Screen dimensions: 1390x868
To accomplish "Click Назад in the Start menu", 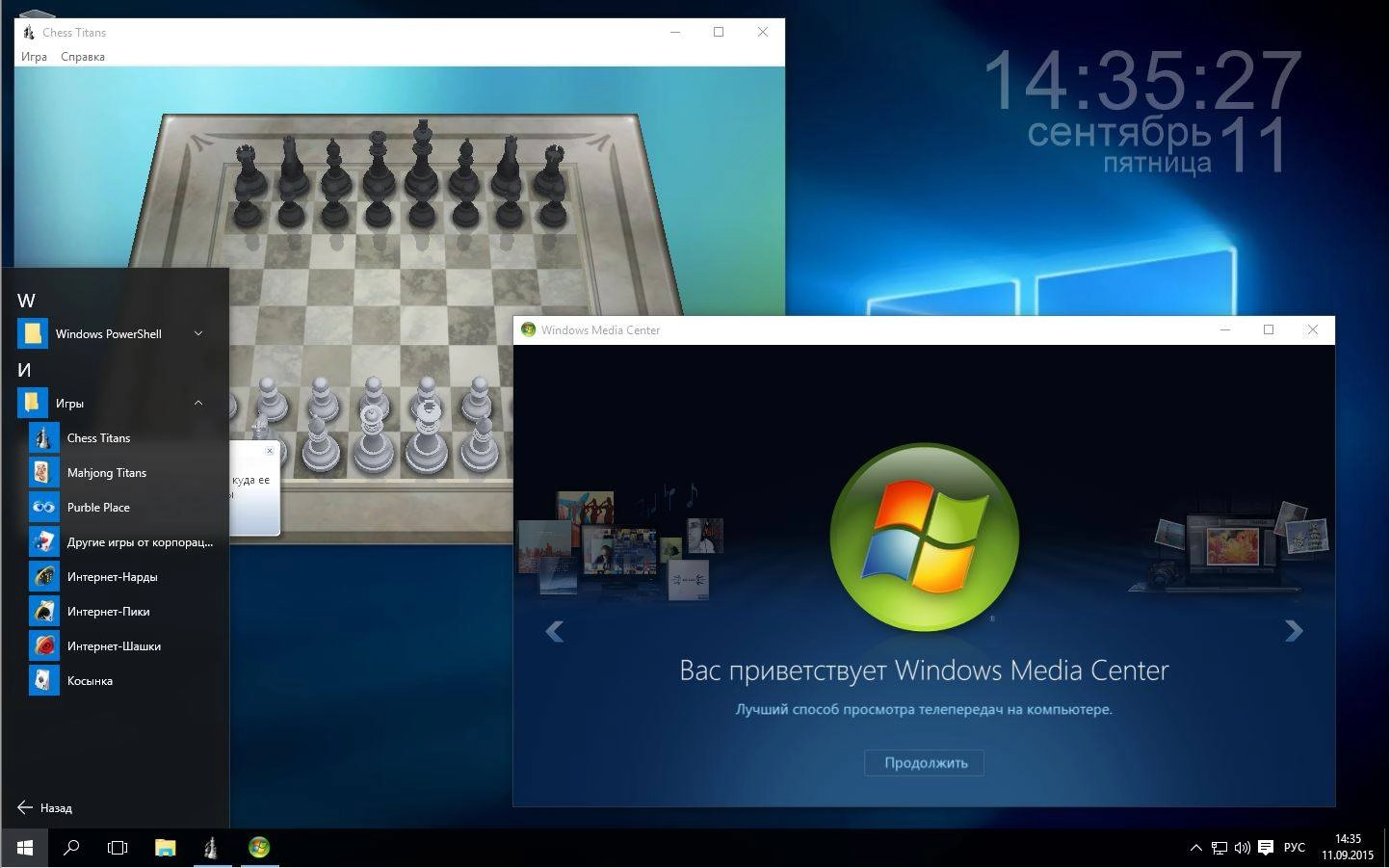I will [45, 808].
